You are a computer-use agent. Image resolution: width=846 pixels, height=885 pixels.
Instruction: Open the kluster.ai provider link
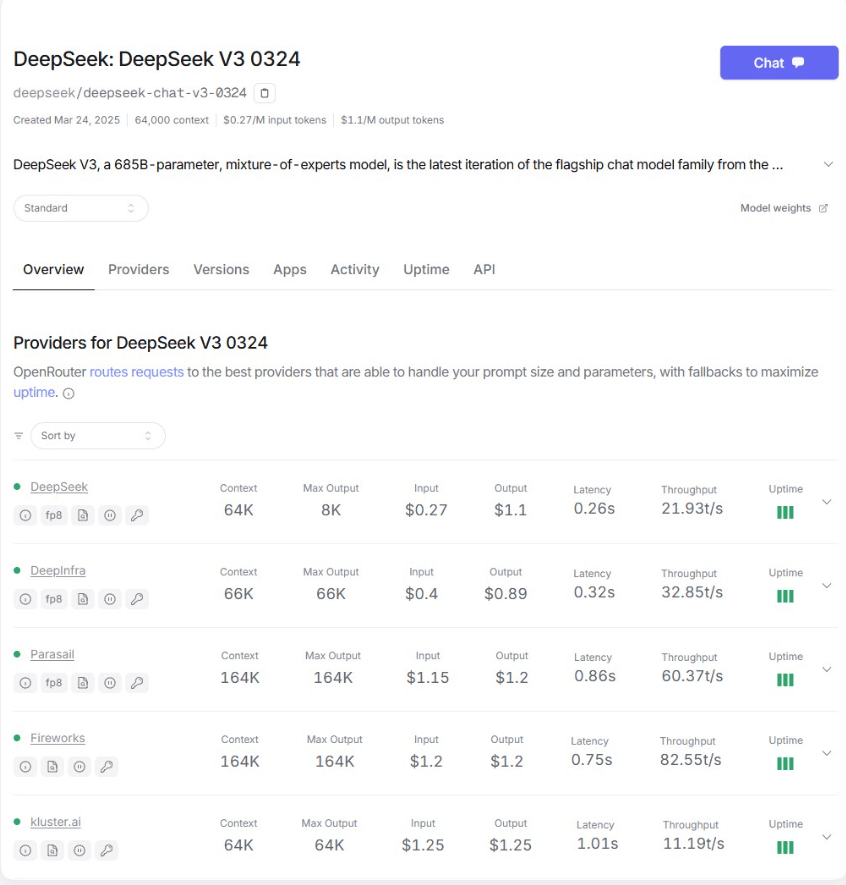click(55, 822)
